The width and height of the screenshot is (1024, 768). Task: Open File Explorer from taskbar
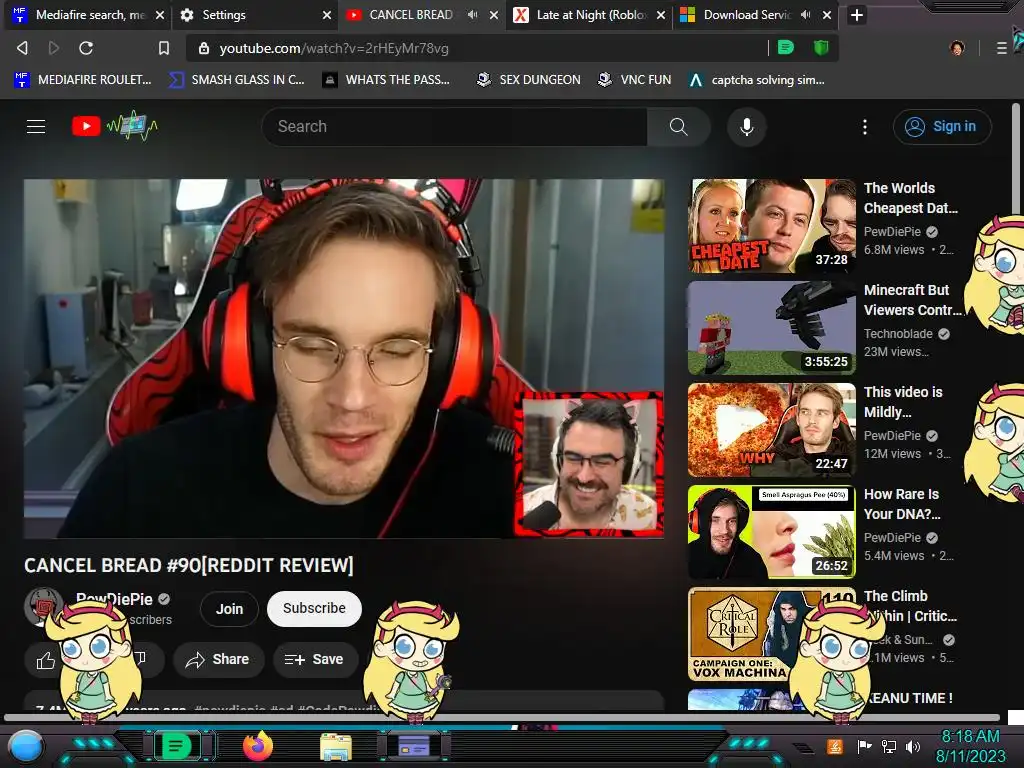click(x=336, y=746)
